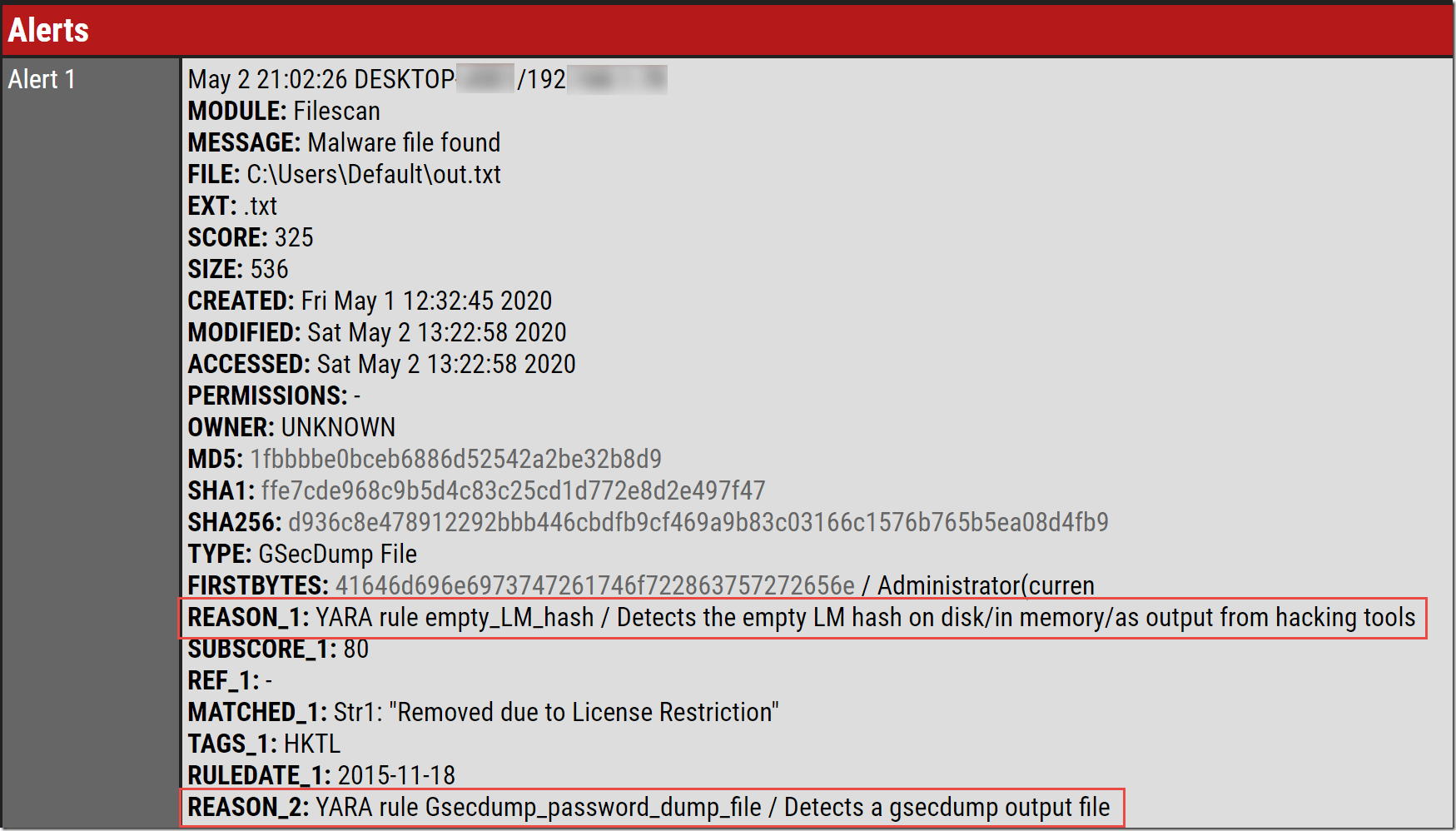This screenshot has width=1456, height=831.
Task: Click the REASON_1 empty_LM_hash rule line
Action: 801,617
